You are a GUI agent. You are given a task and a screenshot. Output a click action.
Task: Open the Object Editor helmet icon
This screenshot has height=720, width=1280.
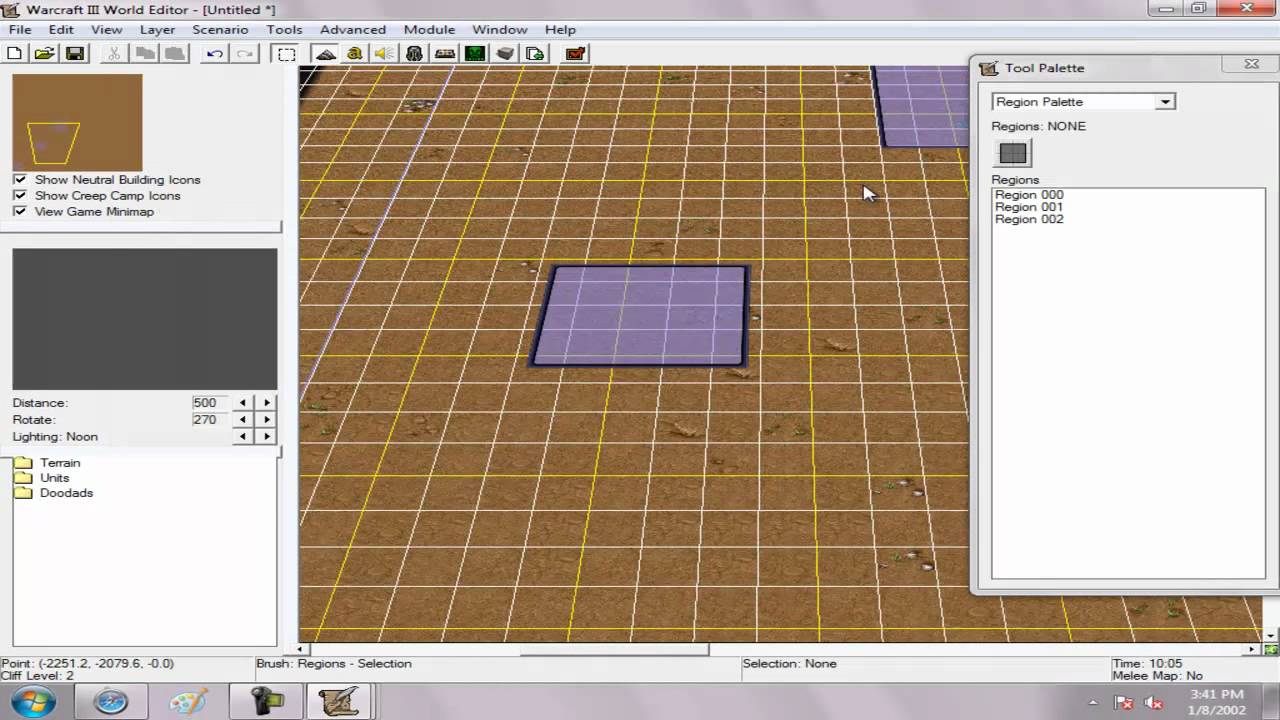[414, 54]
